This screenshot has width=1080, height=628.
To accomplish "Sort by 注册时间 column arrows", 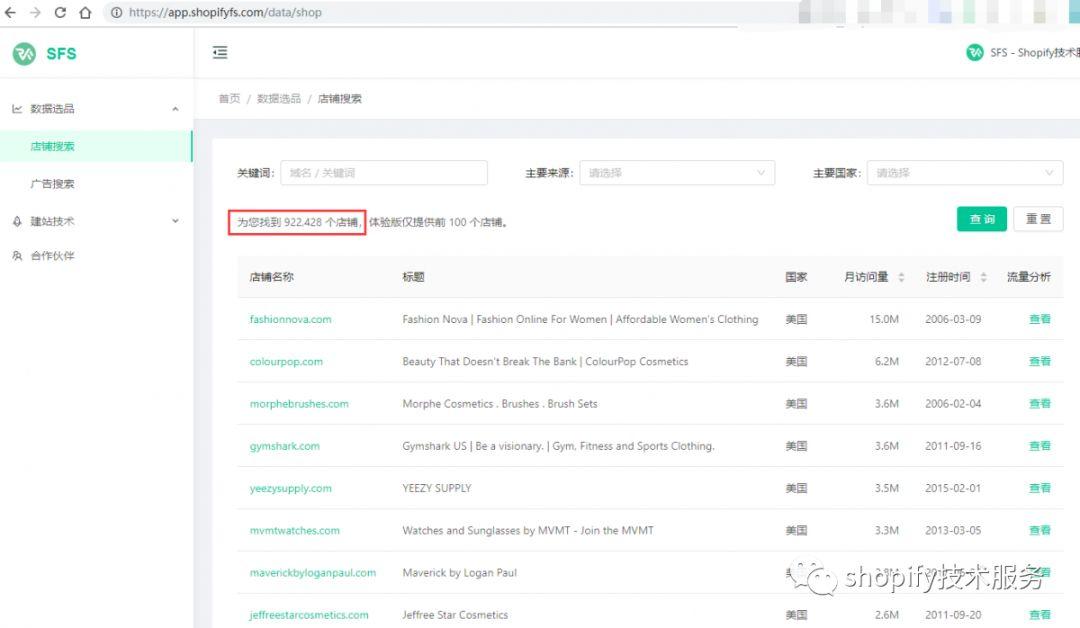I will point(983,277).
